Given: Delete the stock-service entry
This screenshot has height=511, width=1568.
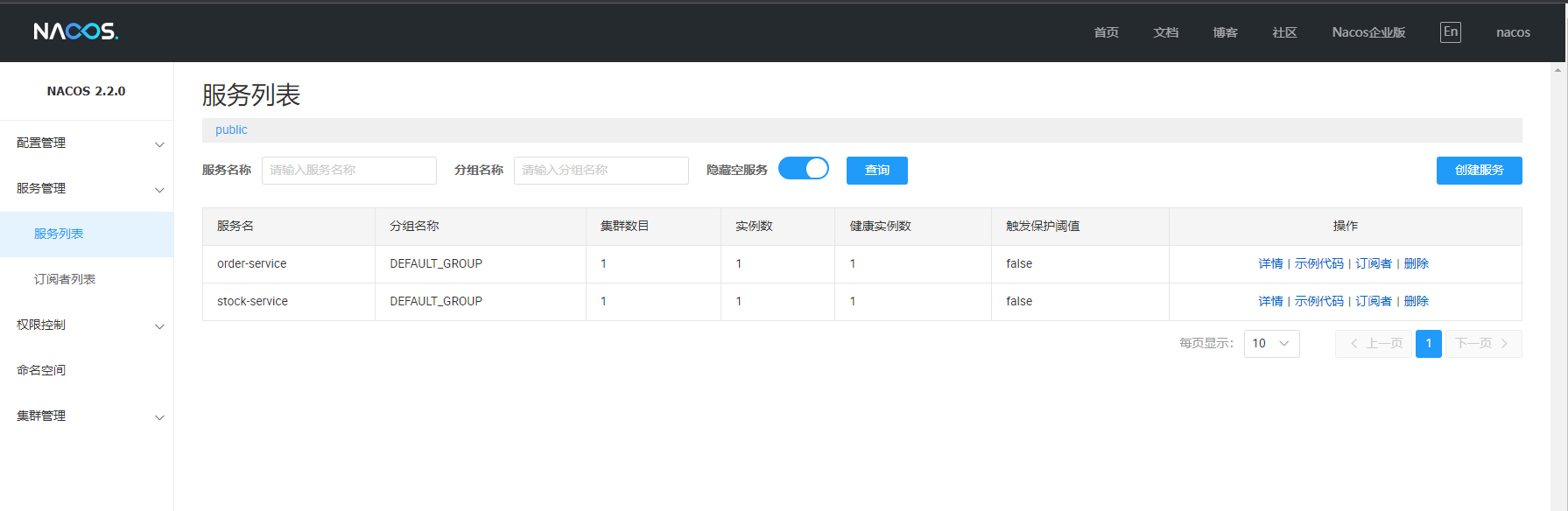Looking at the screenshot, I should tap(1416, 302).
